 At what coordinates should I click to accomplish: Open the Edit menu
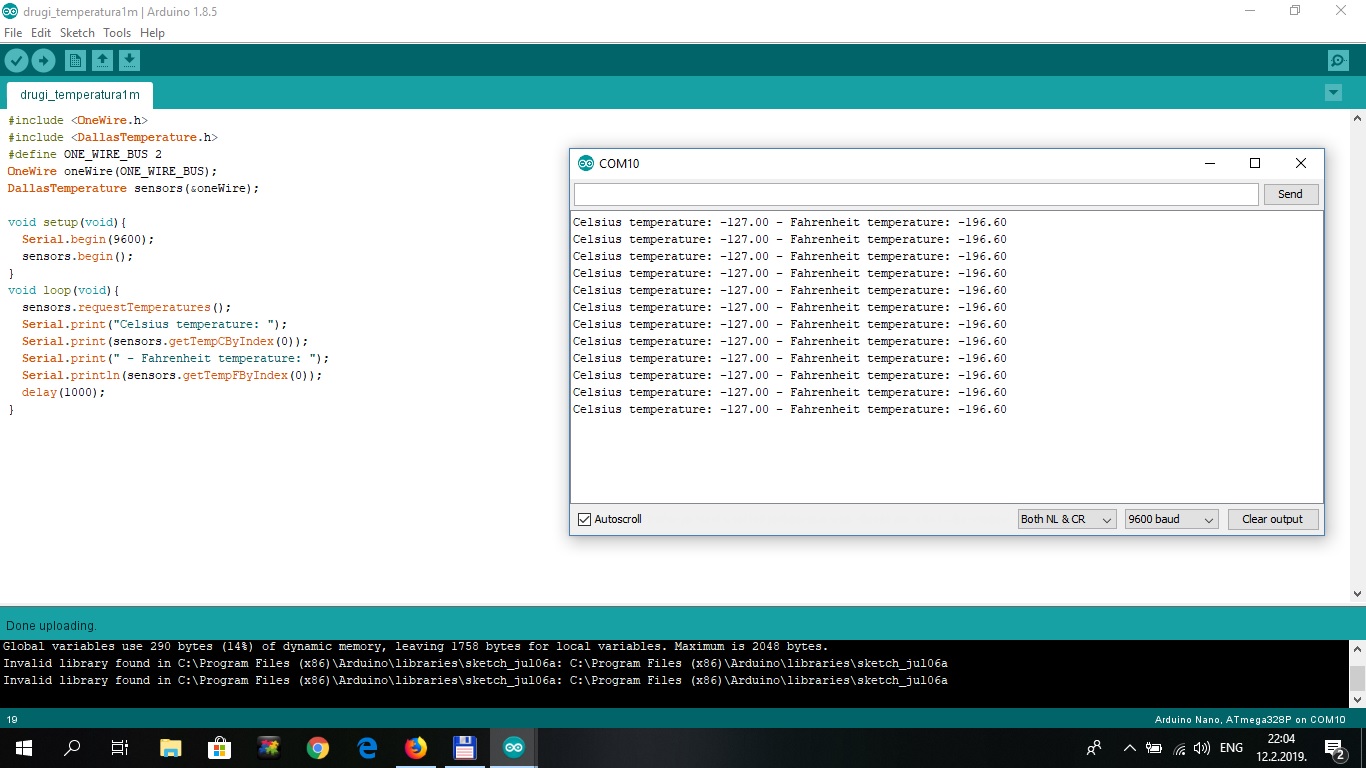click(x=41, y=33)
